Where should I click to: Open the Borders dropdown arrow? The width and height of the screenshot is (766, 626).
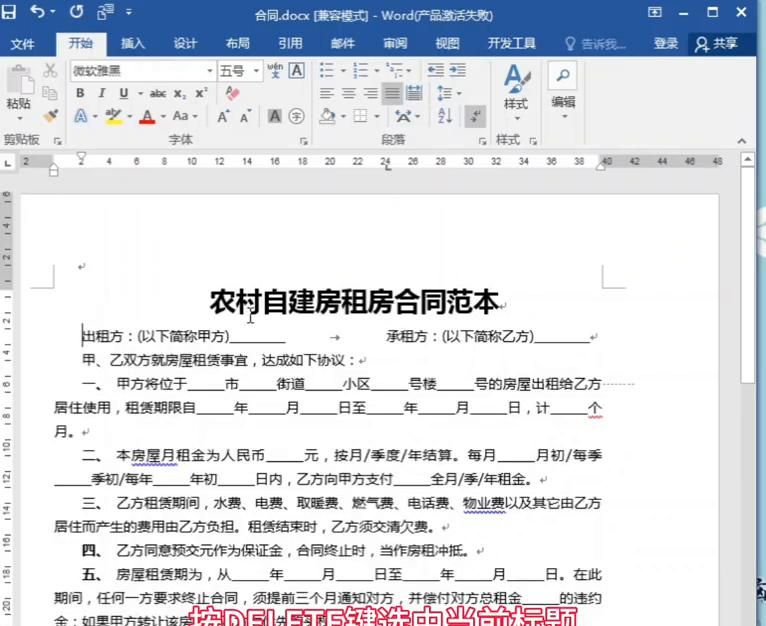click(x=377, y=117)
